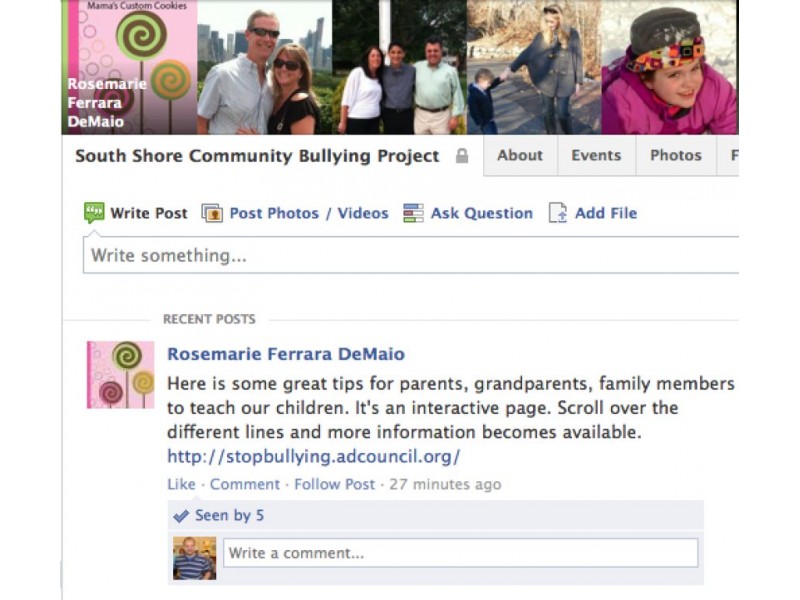Viewport: 800px width, 600px height.
Task: Click the Seen by 5 checkmark icon
Action: pyautogui.click(x=181, y=516)
